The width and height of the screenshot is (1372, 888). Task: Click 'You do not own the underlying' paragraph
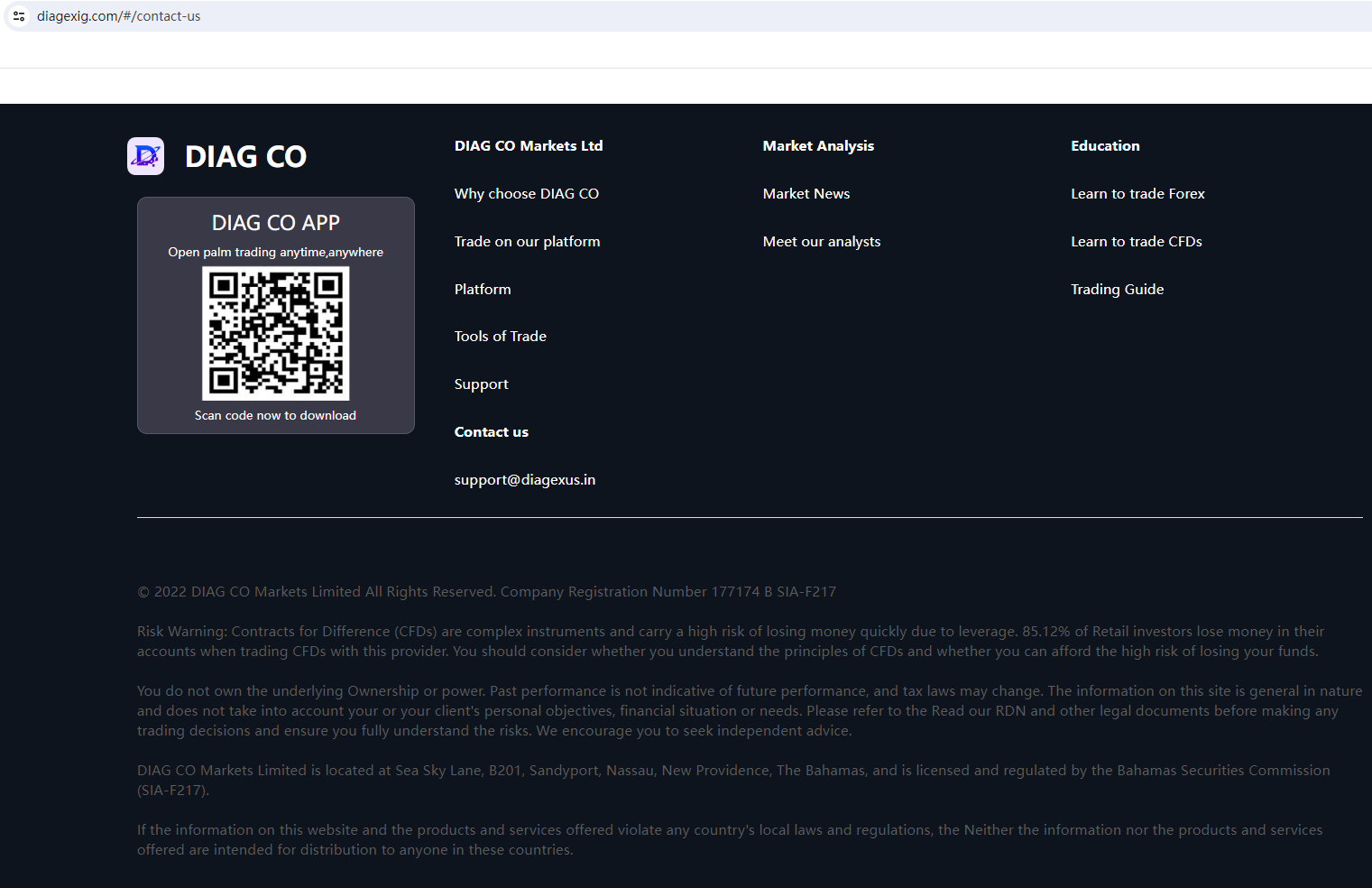click(x=750, y=711)
